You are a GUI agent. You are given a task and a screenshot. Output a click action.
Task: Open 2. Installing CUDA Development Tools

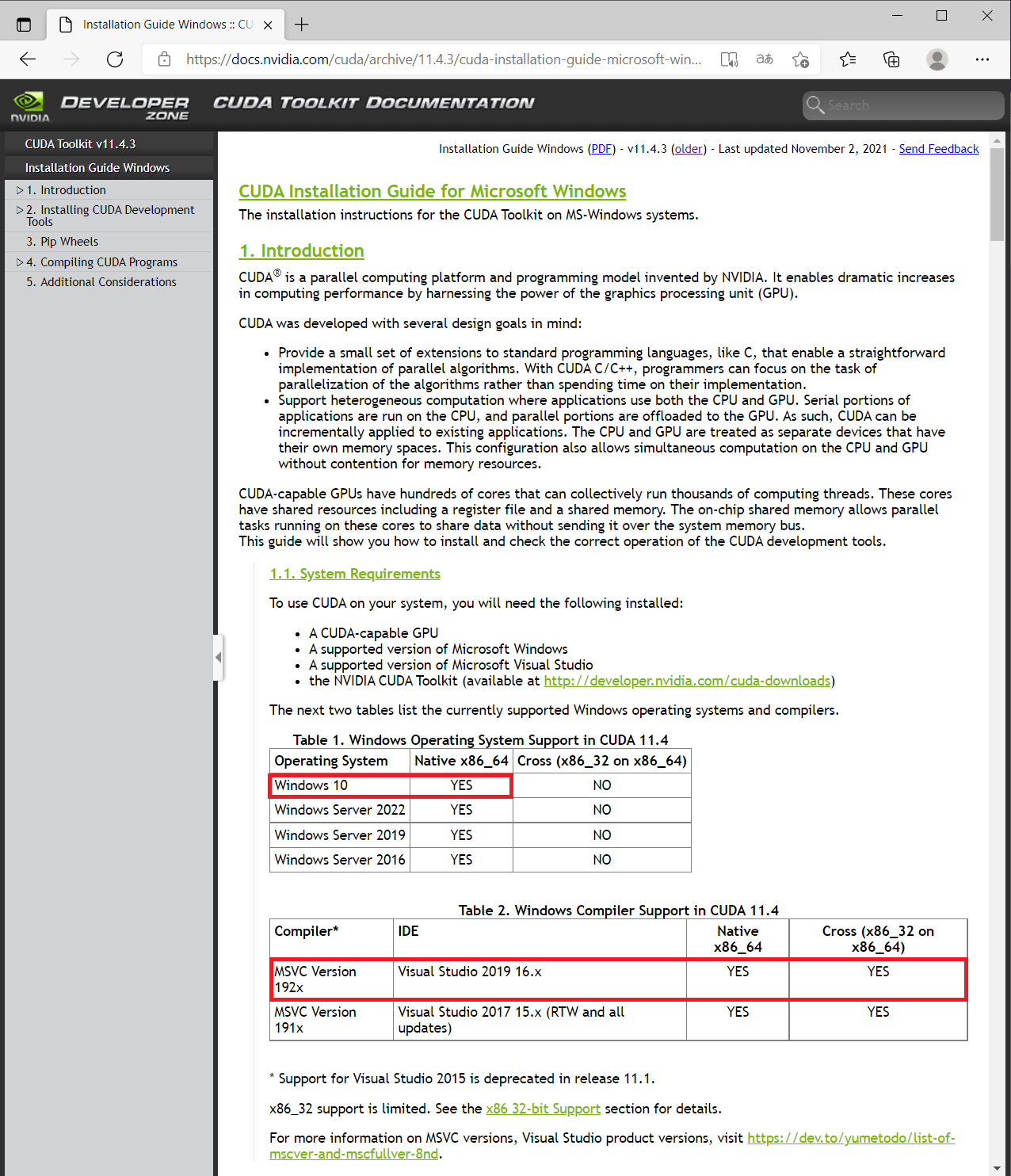[x=110, y=216]
